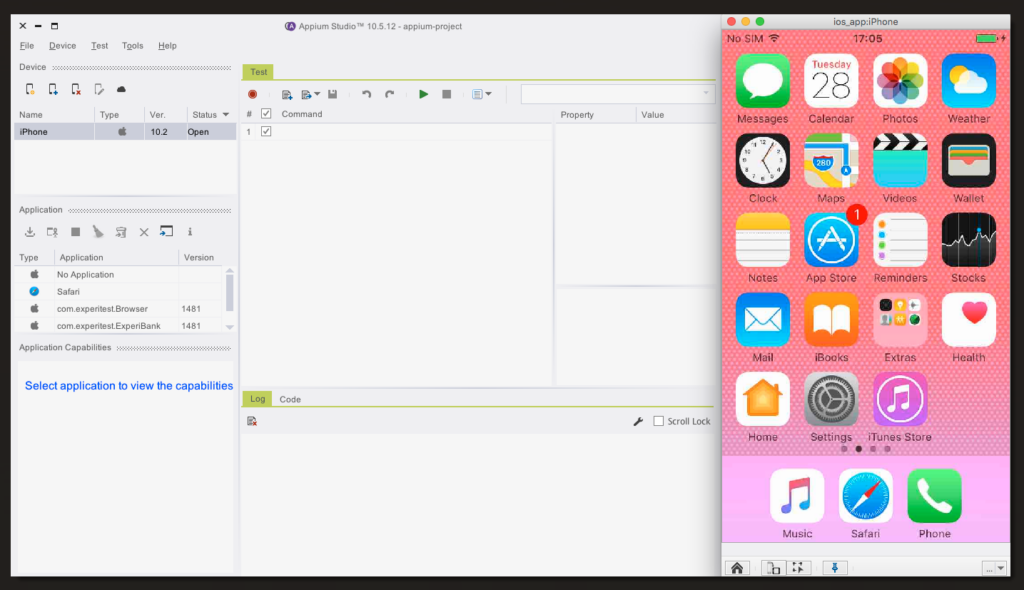The image size is (1024, 590).
Task: Click the stop application square icon
Action: (x=75, y=232)
